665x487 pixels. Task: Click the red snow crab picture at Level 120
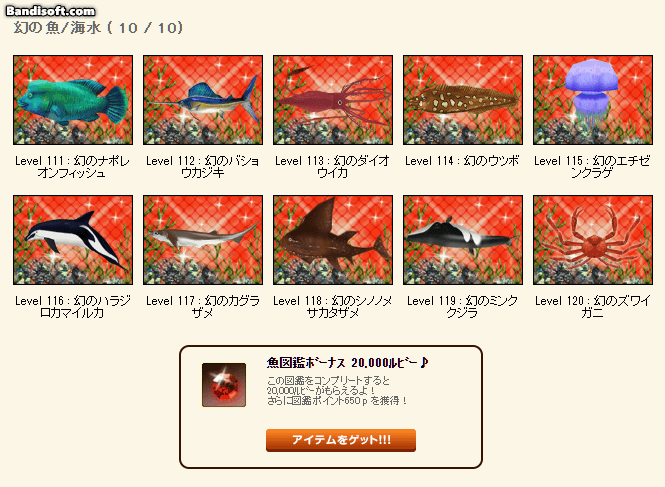[593, 240]
